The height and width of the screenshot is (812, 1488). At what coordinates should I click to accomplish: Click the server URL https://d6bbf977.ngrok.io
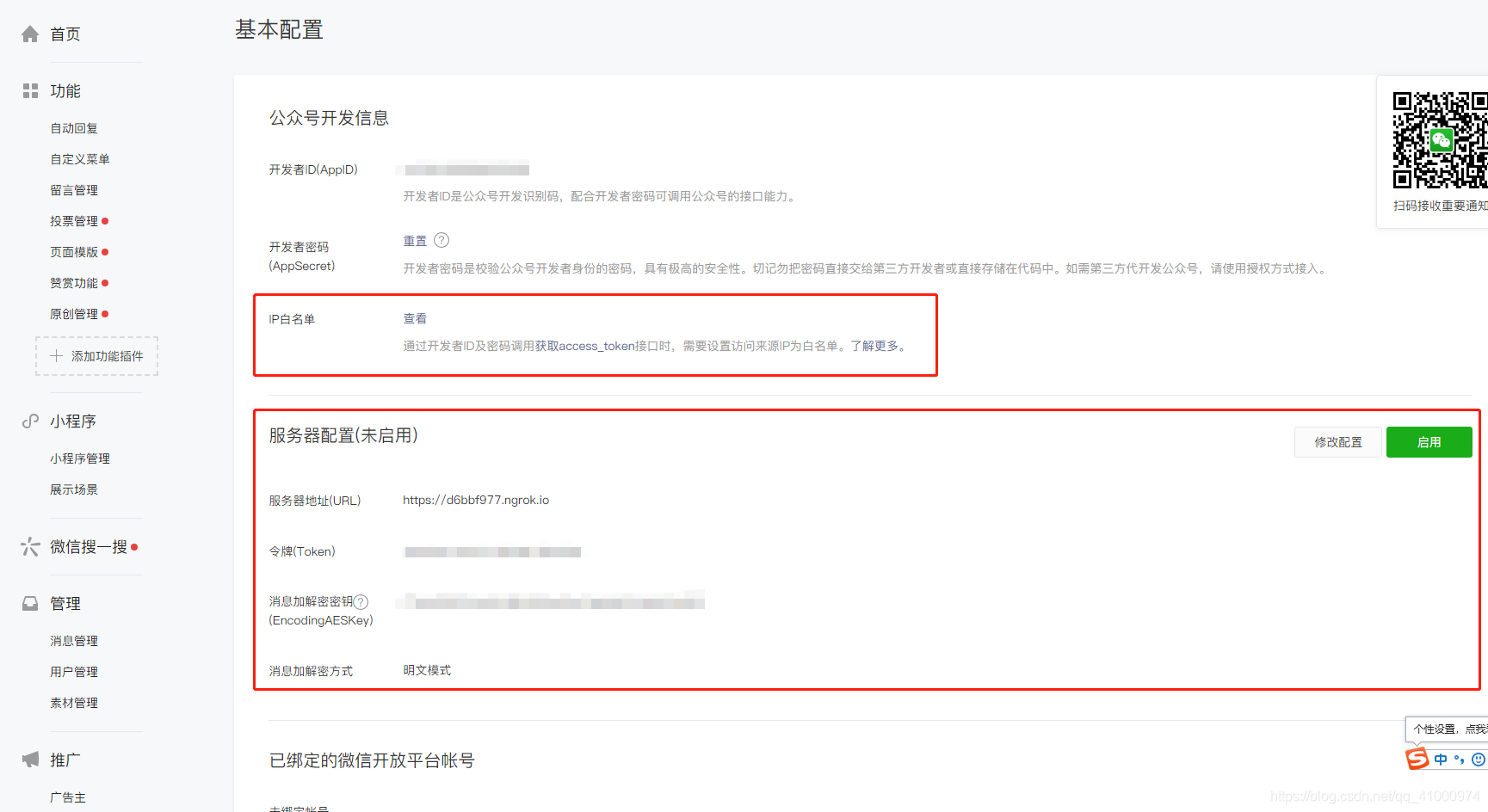[x=476, y=500]
